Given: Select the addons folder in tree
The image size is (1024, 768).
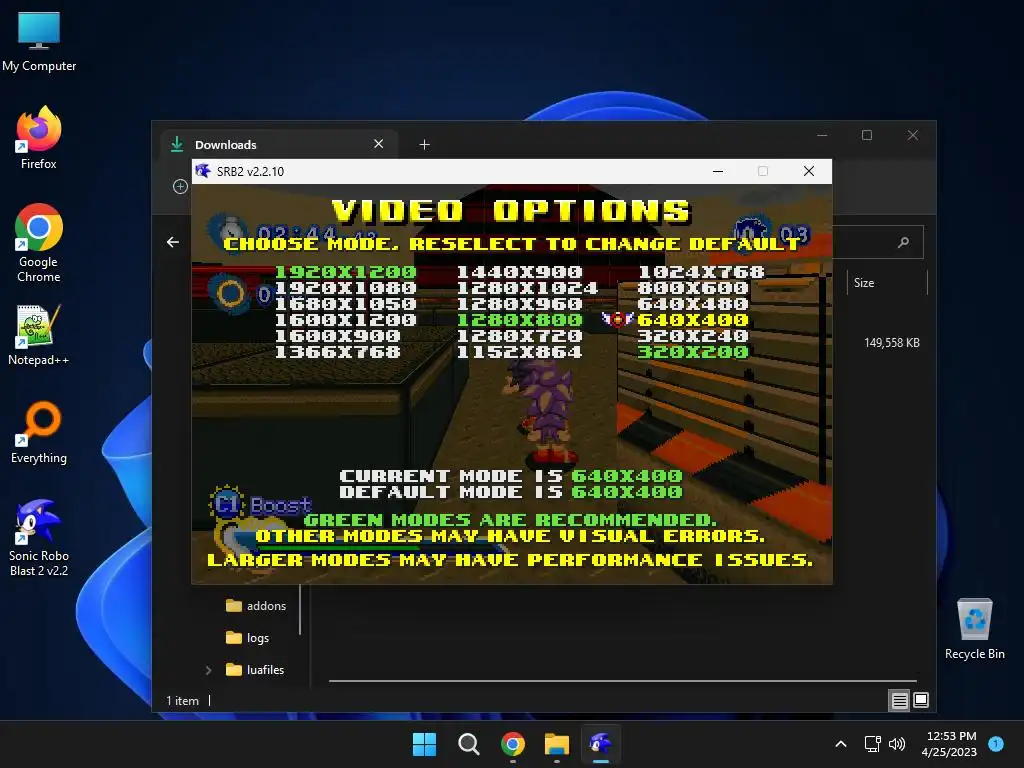Looking at the screenshot, I should [x=256, y=606].
